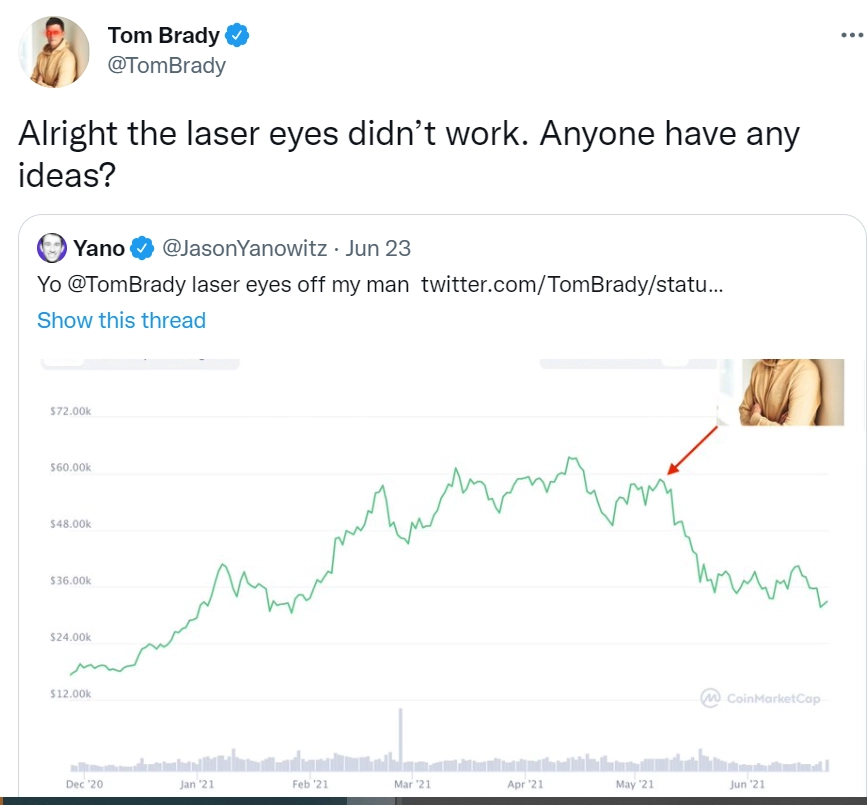
Task: Click the blue verified badge beside Tom Brady
Action: [x=237, y=37]
